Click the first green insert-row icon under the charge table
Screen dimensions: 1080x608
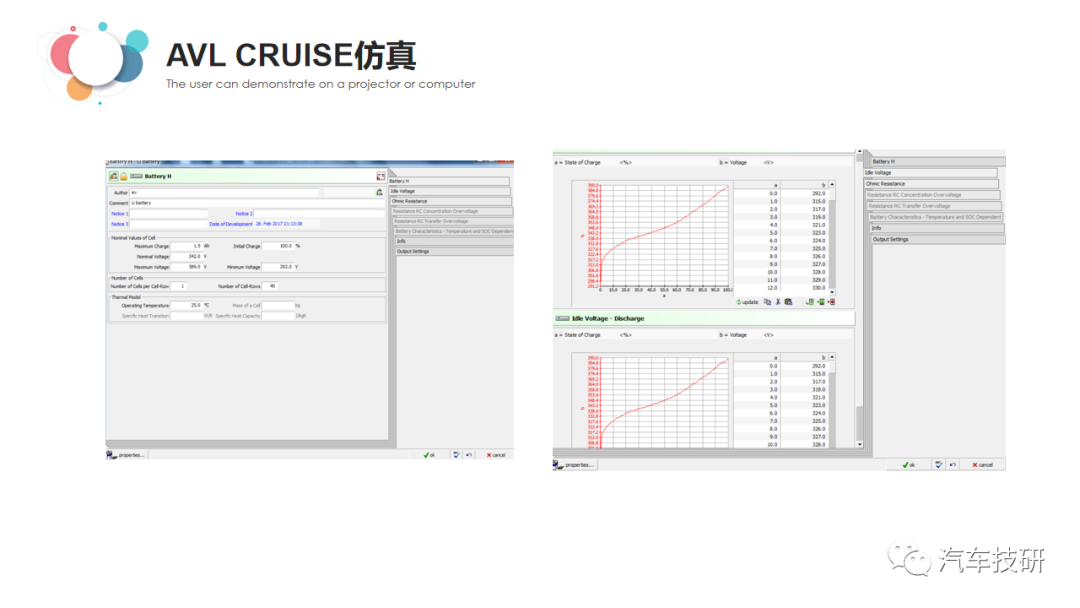click(809, 301)
